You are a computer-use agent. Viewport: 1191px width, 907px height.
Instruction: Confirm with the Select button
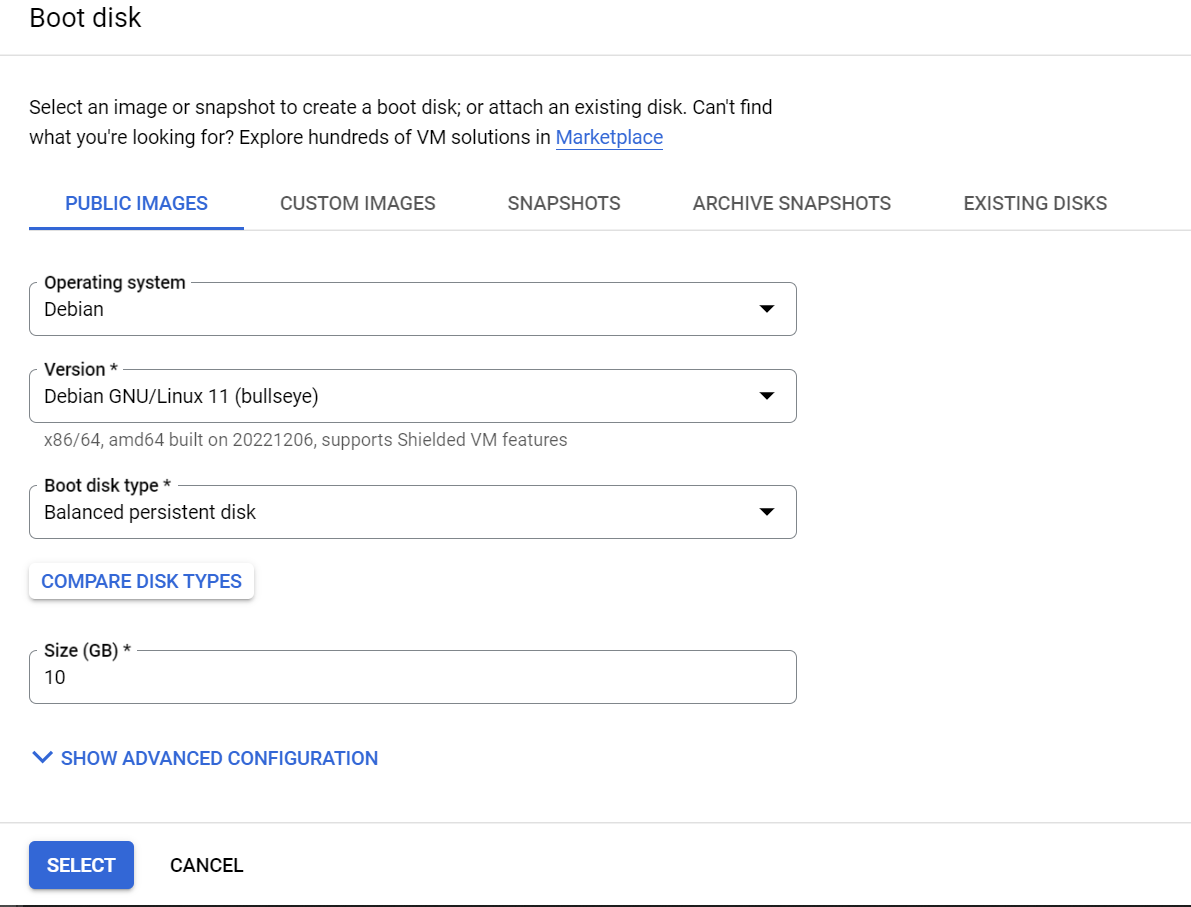(x=81, y=865)
